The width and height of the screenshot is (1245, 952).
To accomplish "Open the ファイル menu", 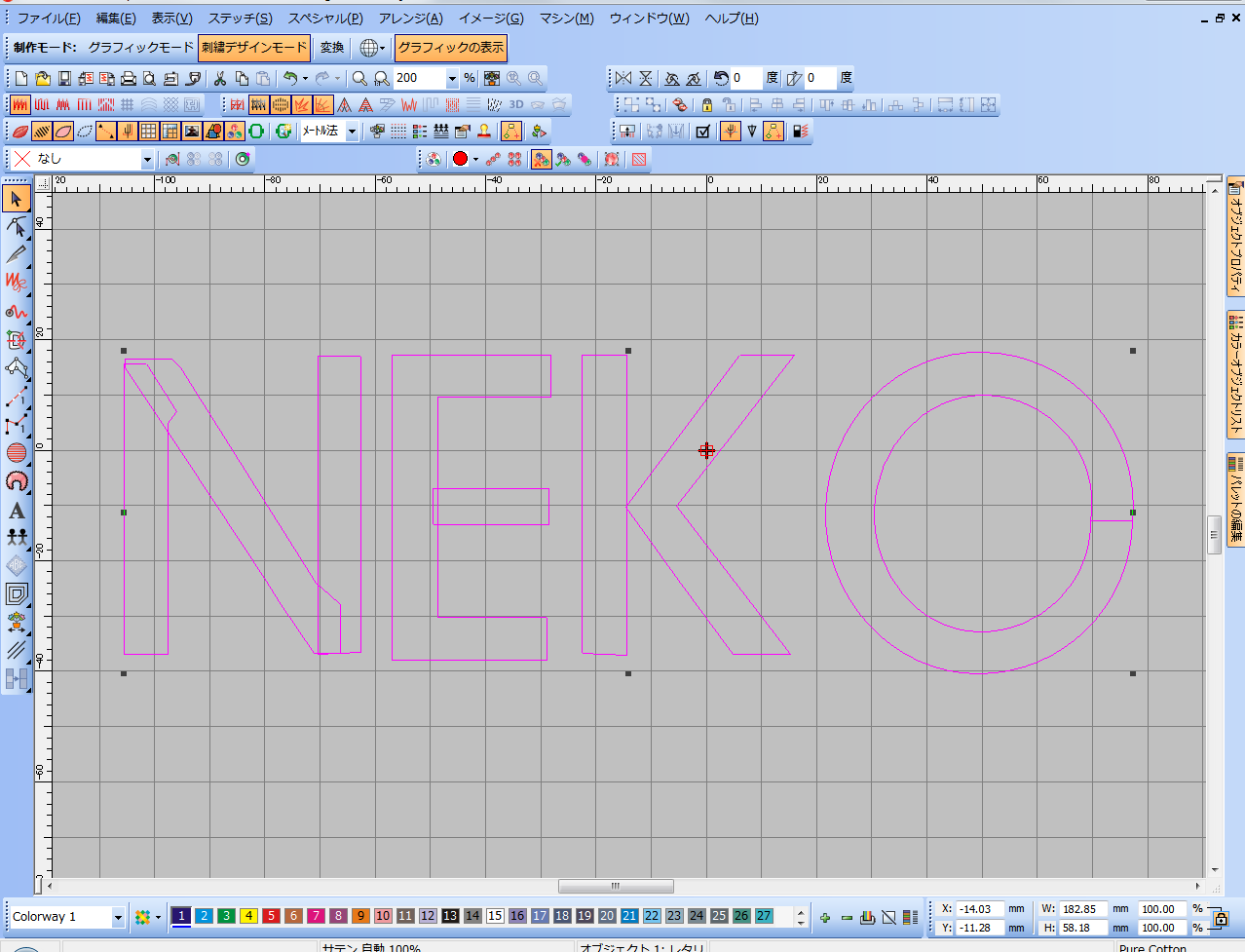I will 49,18.
